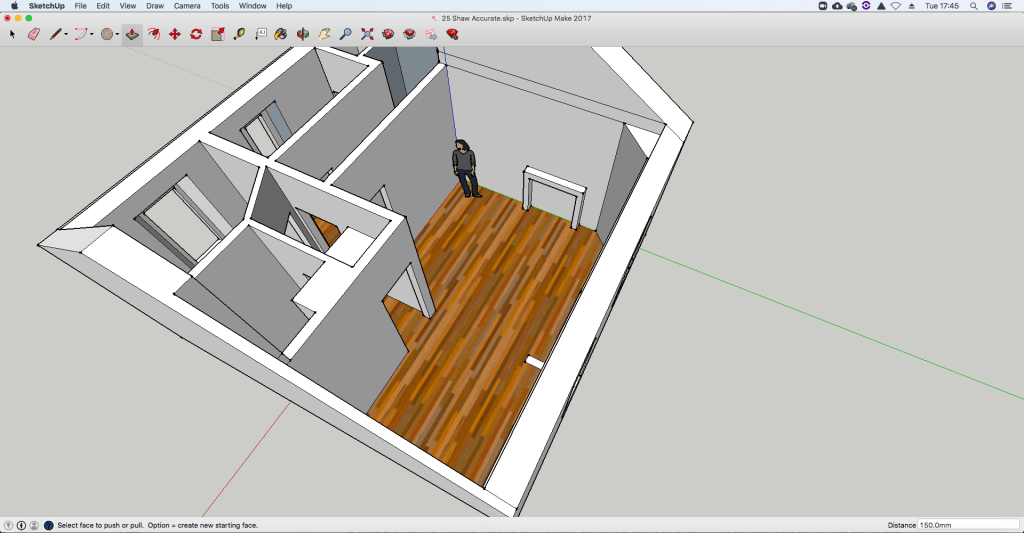
Task: Open macOS Spotlight search
Action: 973,6
